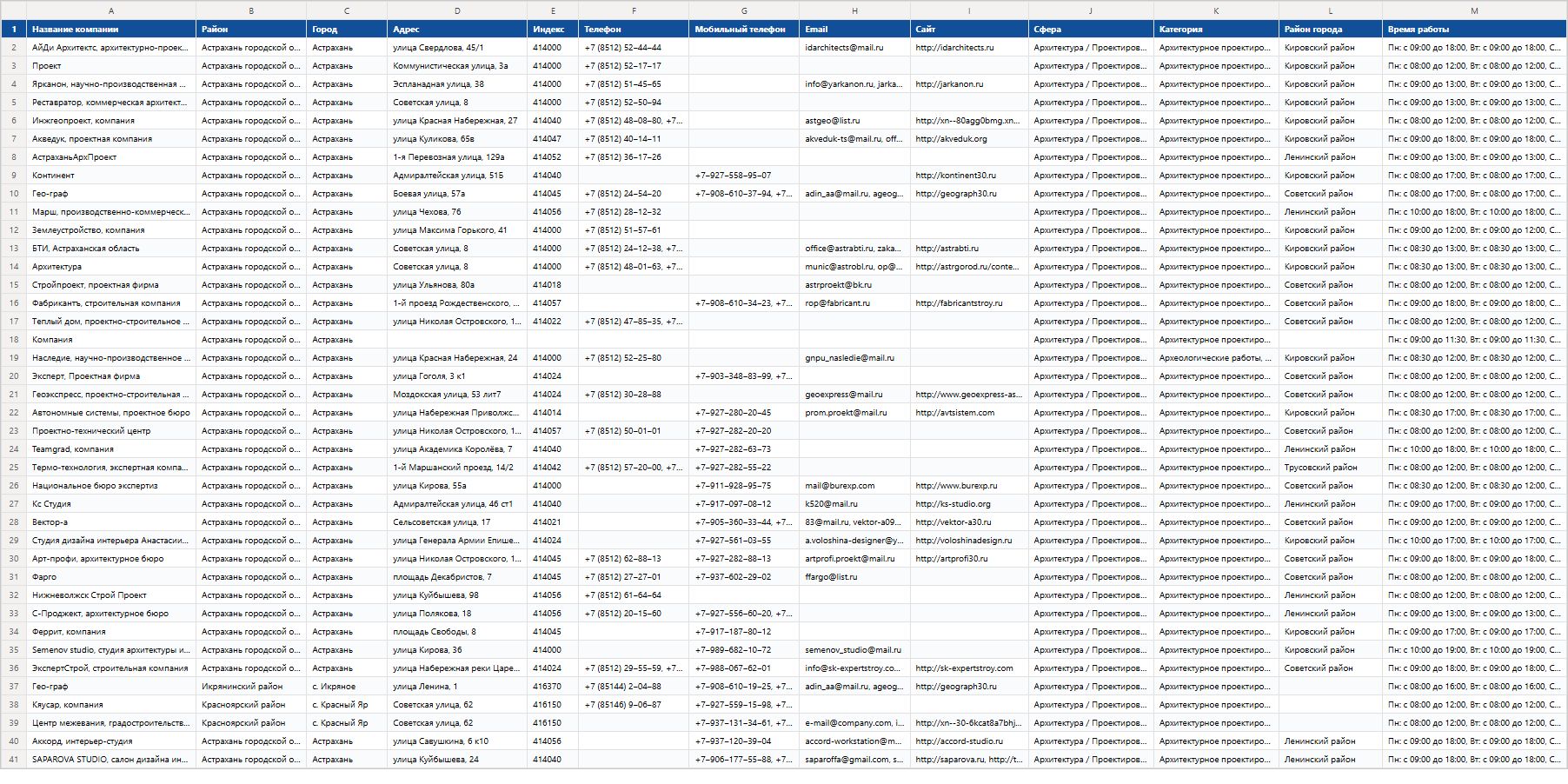Click the 'Email' header cell
This screenshot has height=784, width=1568.
tap(854, 30)
